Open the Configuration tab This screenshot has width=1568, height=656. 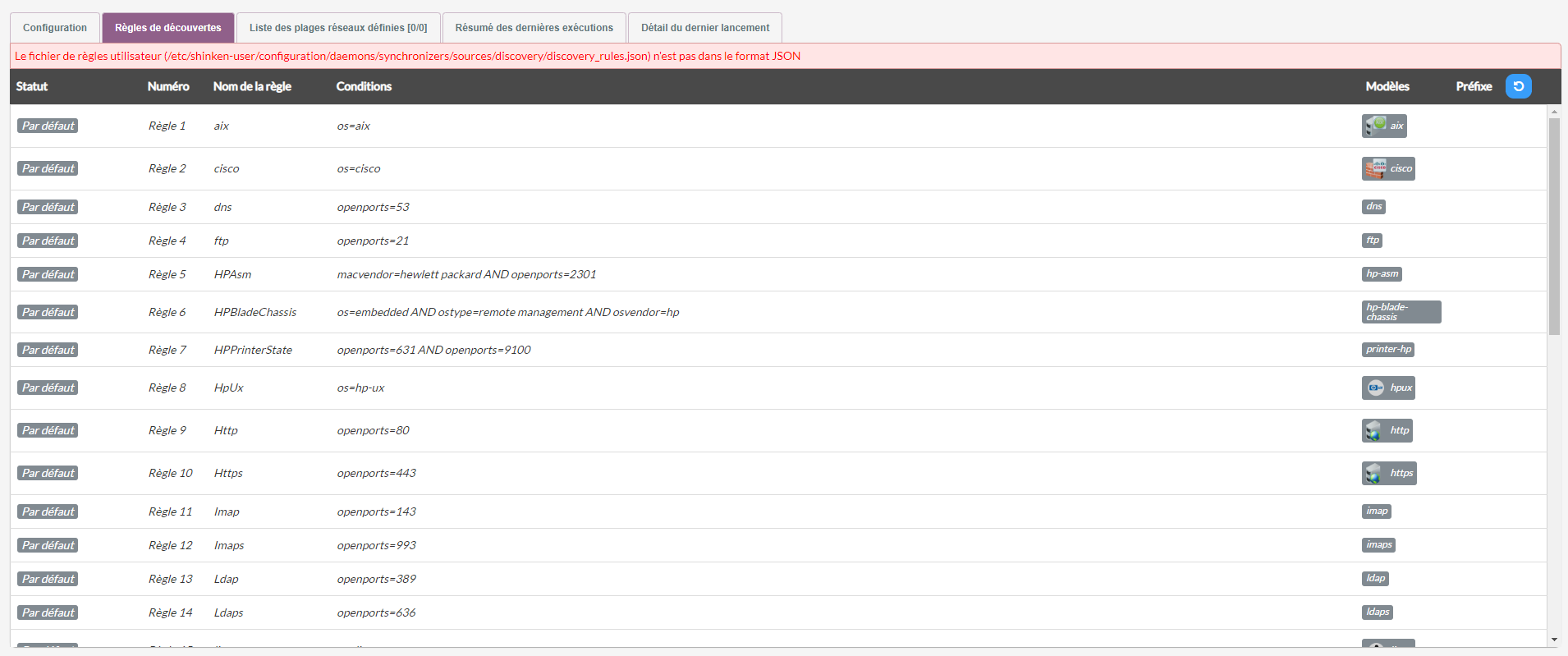pyautogui.click(x=55, y=28)
